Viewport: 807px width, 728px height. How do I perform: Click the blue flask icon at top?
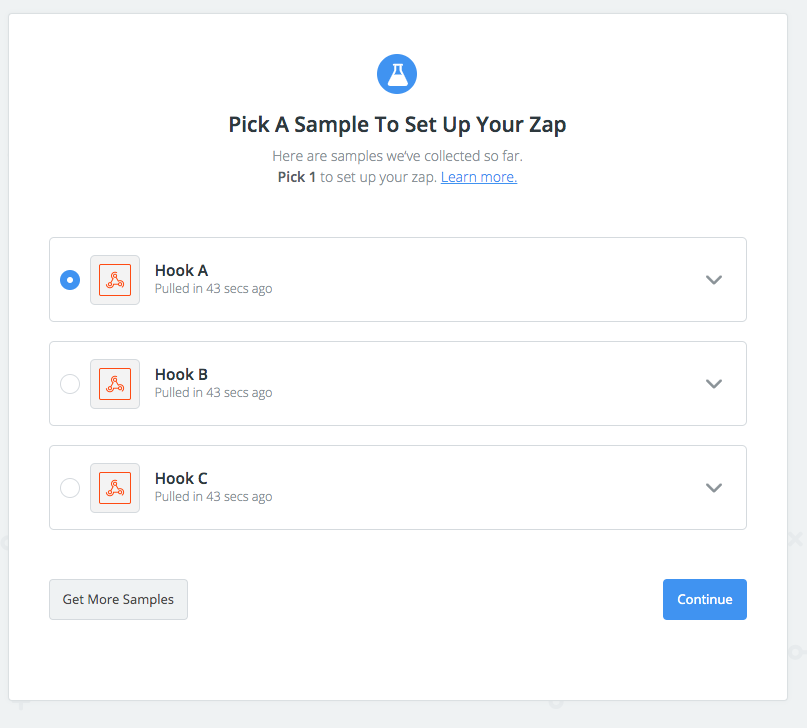tap(397, 74)
